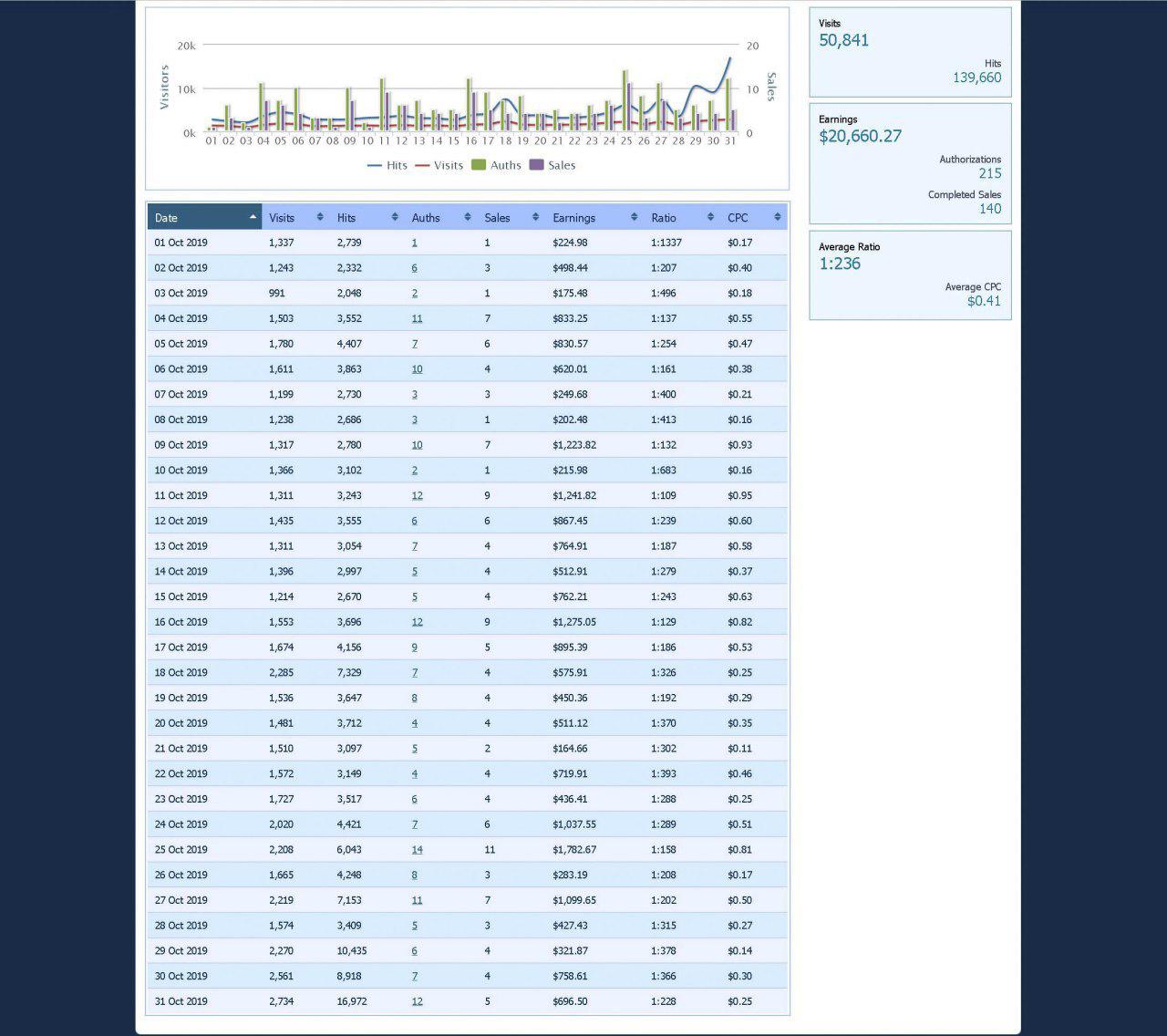This screenshot has width=1167, height=1036.
Task: Open the 1 auth link for 01 Oct
Action: [414, 243]
